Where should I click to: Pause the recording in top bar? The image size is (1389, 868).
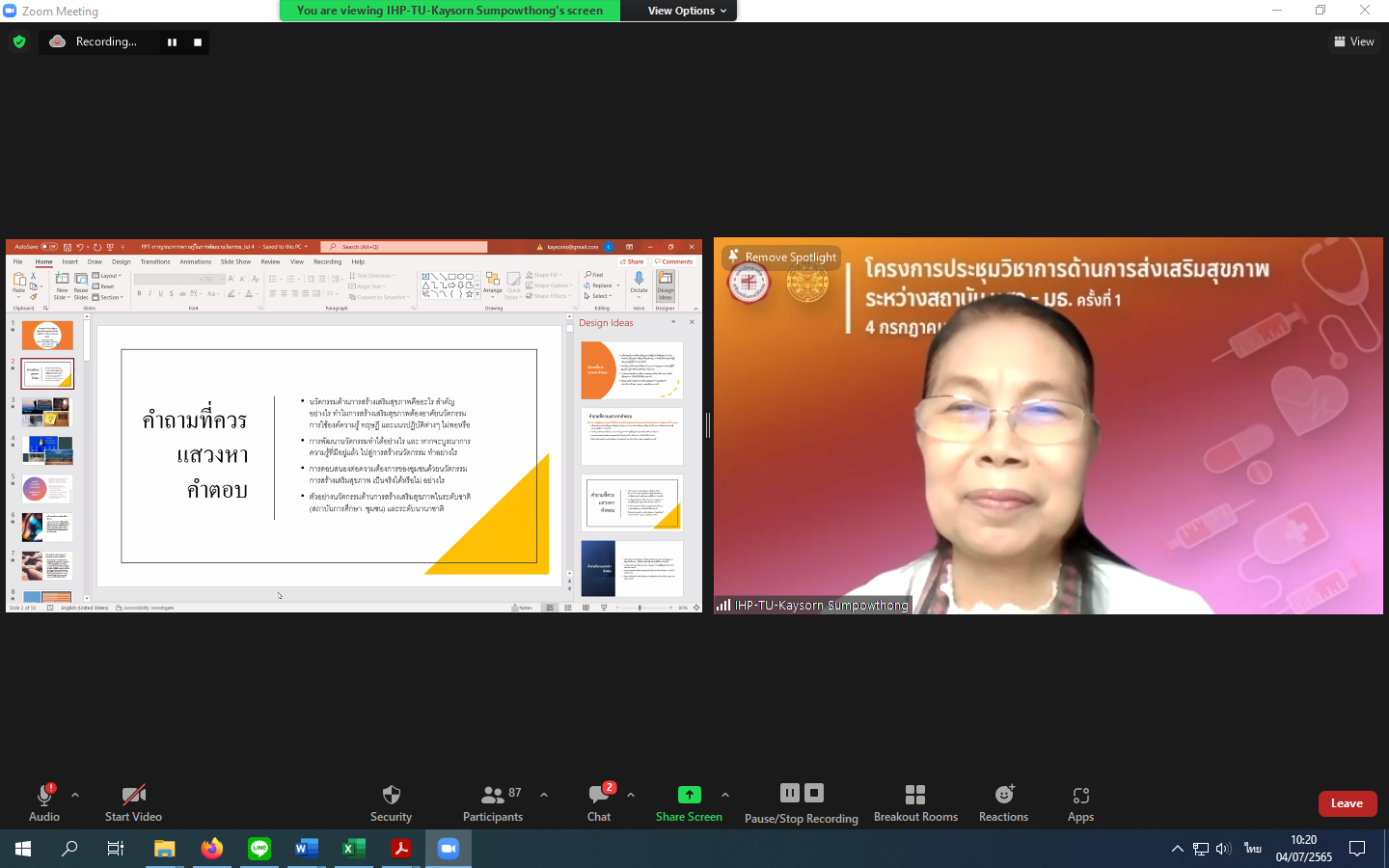(x=172, y=42)
